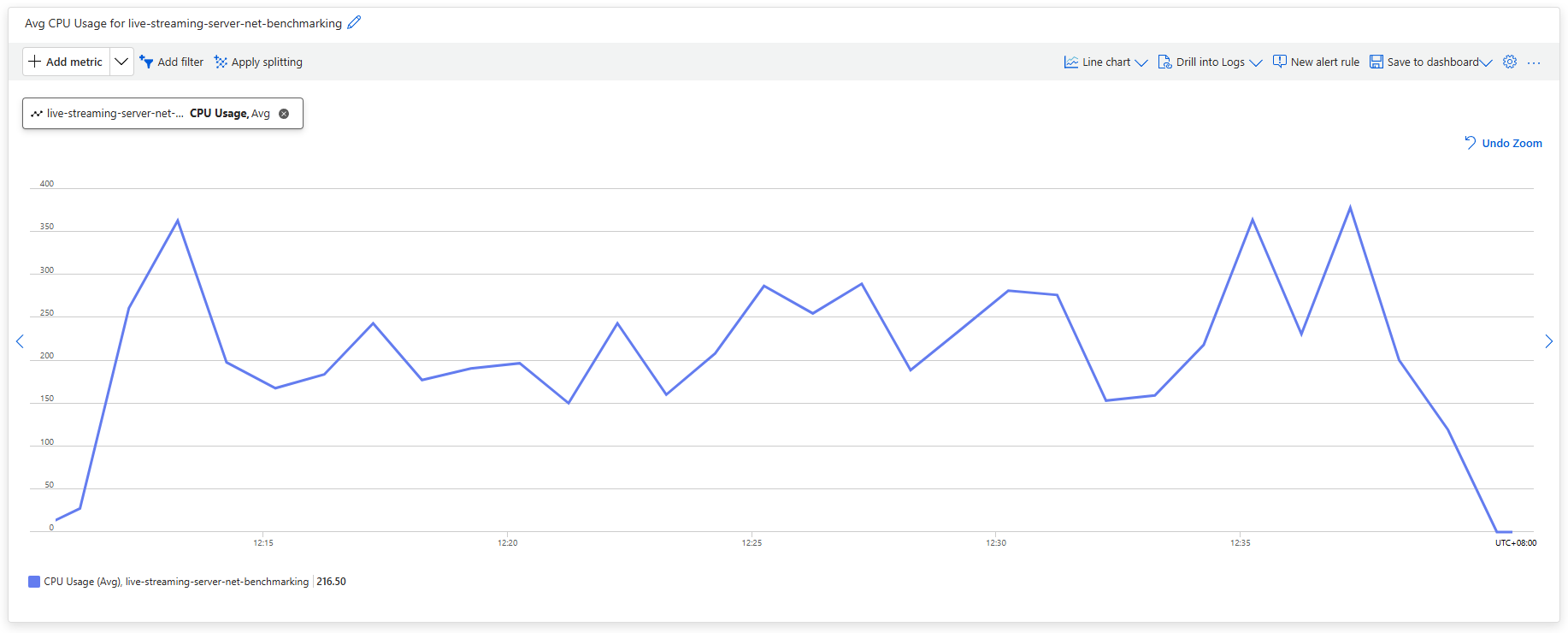Click Apply splitting

click(x=258, y=62)
